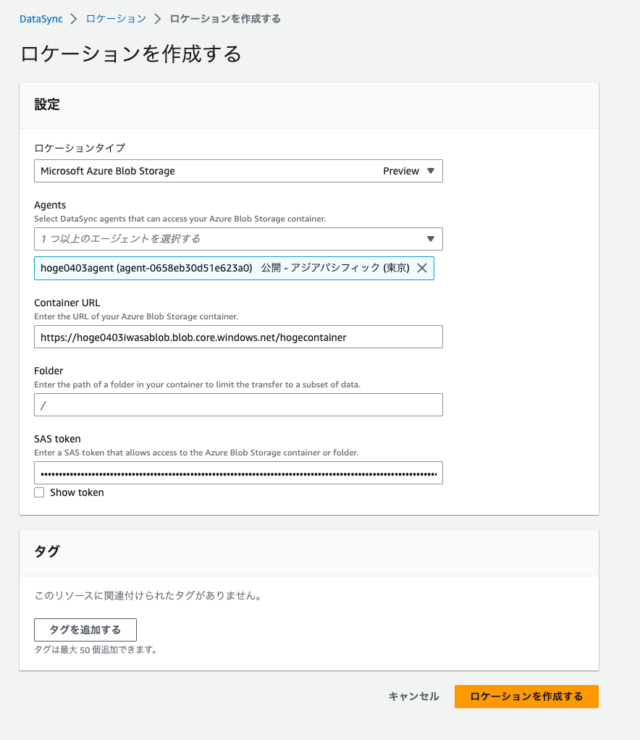Screen dimensions: 640x740
Task: Click the 'Enter a SAS token' help text
Action: pyautogui.click(x=196, y=453)
